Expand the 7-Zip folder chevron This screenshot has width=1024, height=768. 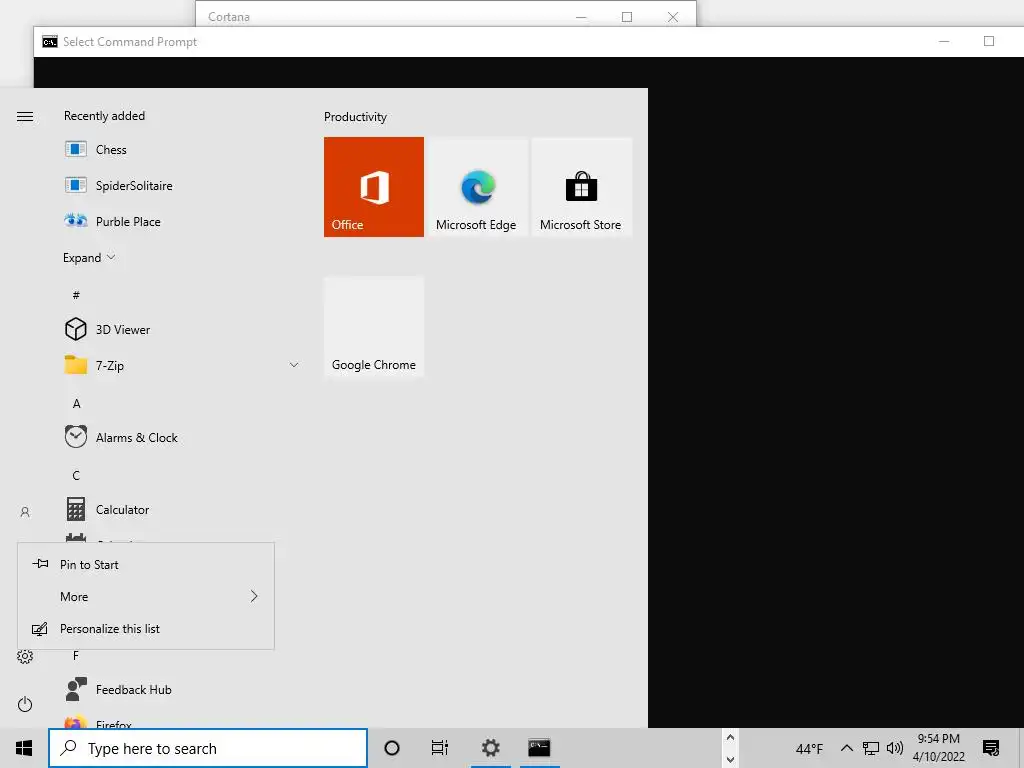(294, 365)
